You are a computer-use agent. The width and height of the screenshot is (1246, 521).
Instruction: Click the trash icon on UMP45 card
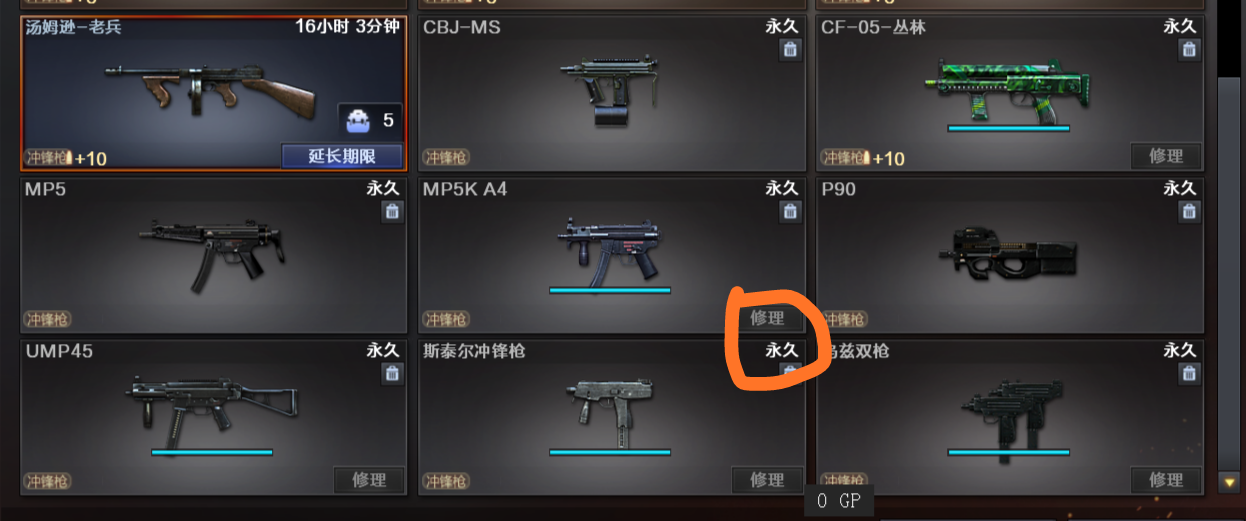tap(393, 373)
